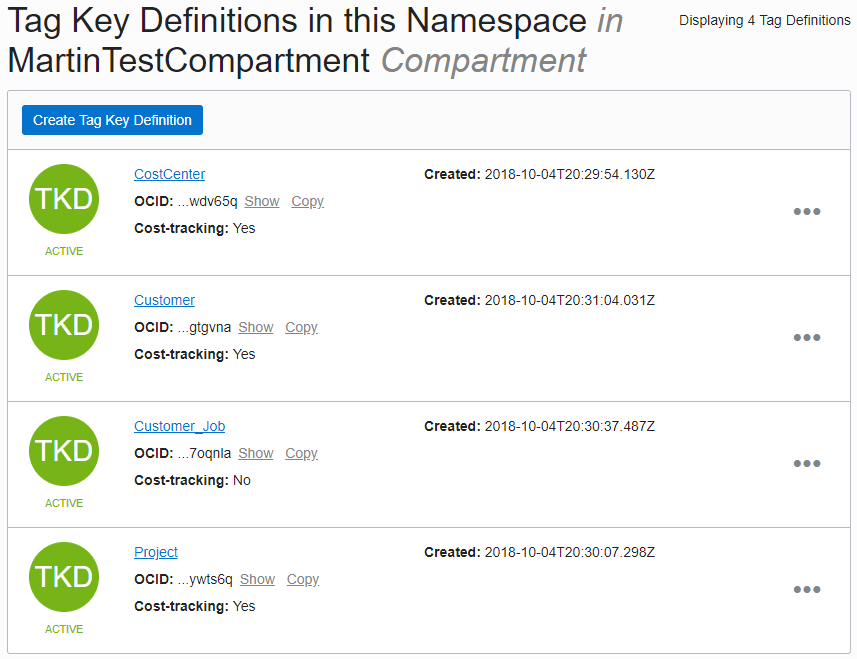The image size is (857, 659).
Task: Open the Customer tag definition link
Action: click(164, 300)
